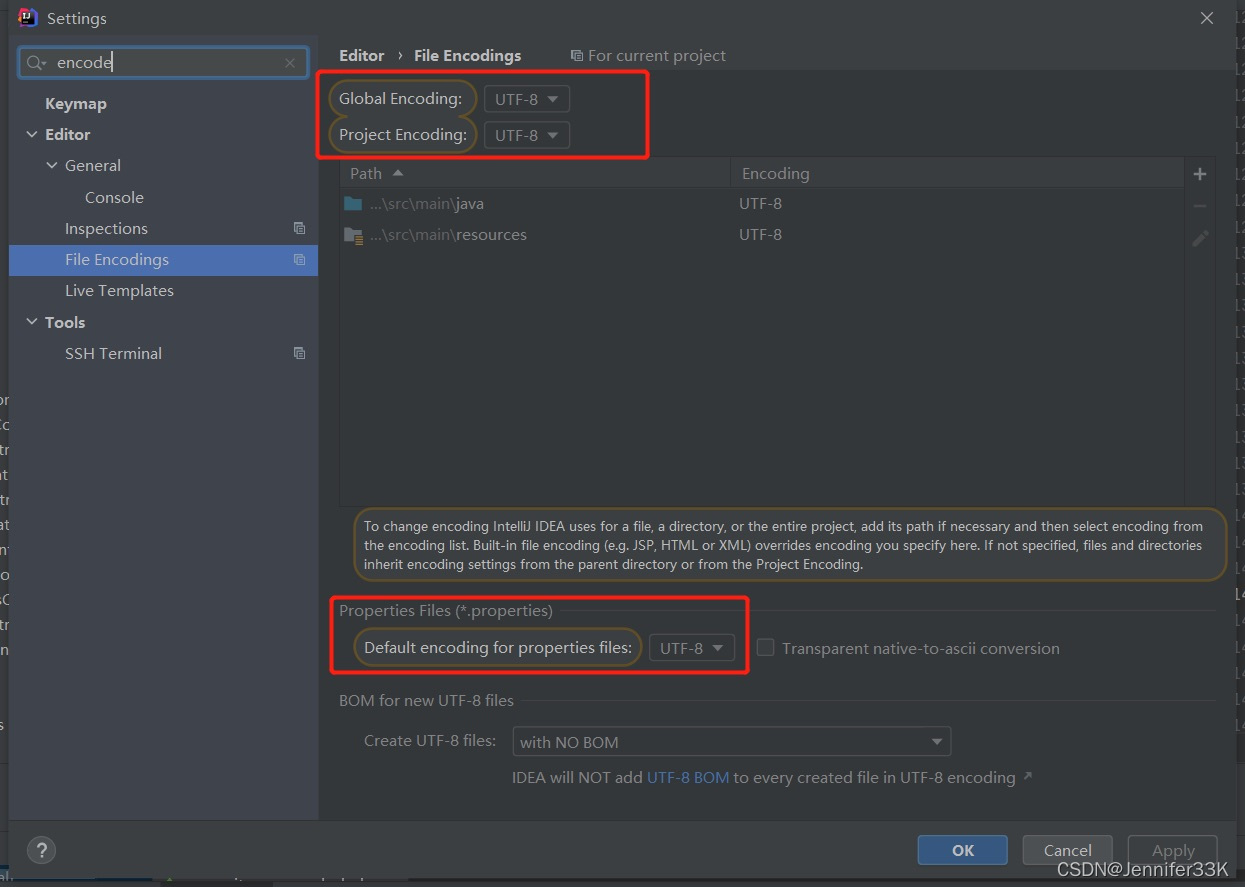The height and width of the screenshot is (887, 1245).
Task: Click the remove path minus icon
Action: tap(1199, 204)
